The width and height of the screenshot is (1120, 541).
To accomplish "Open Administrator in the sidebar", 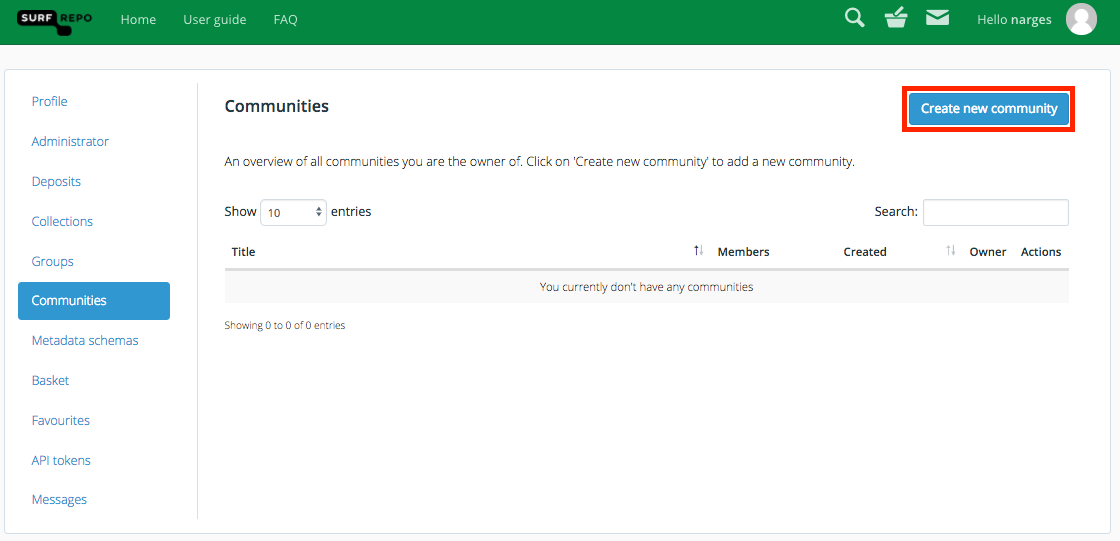I will coord(70,142).
